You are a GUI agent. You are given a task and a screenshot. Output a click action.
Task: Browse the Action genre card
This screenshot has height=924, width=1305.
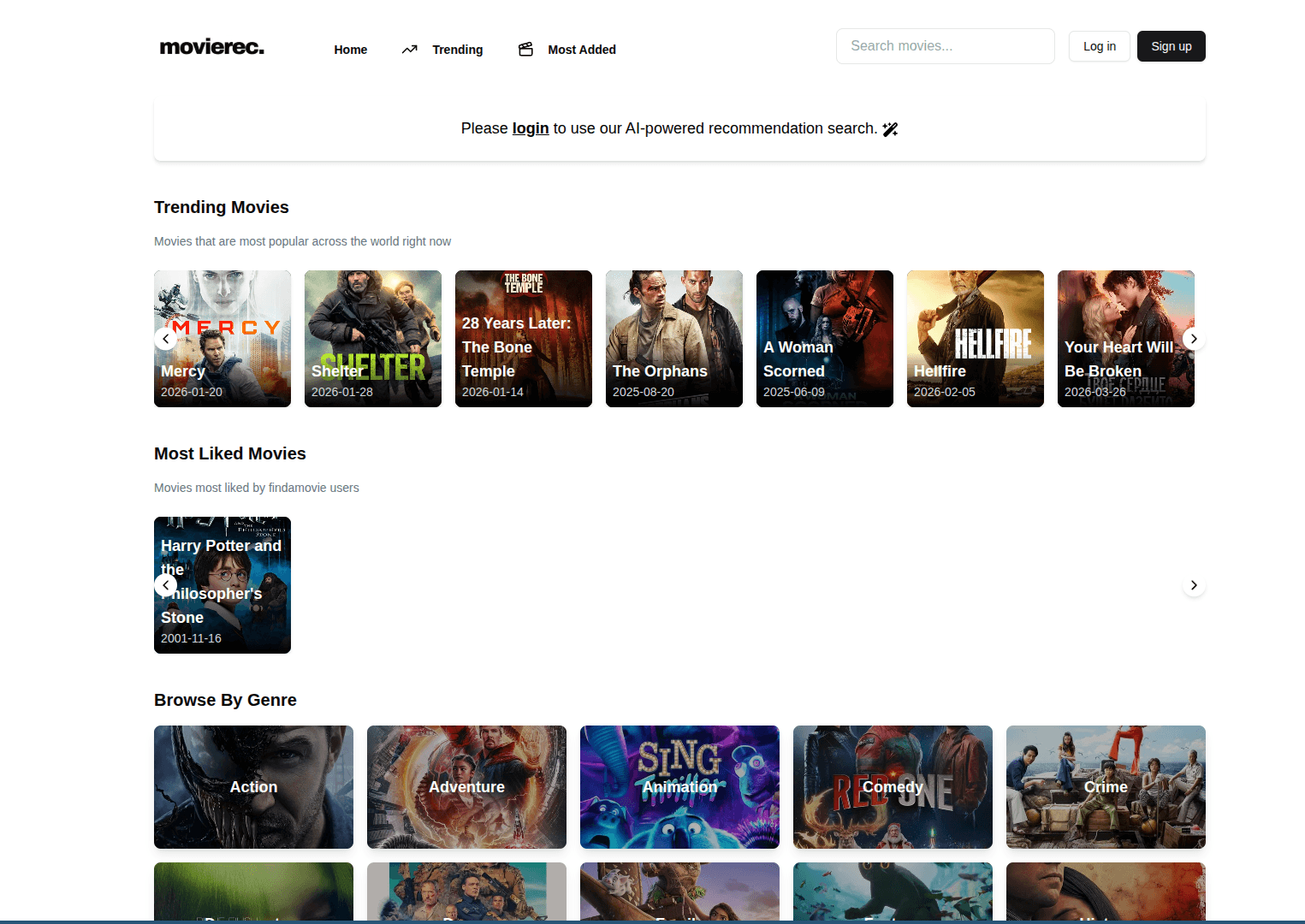coord(253,786)
